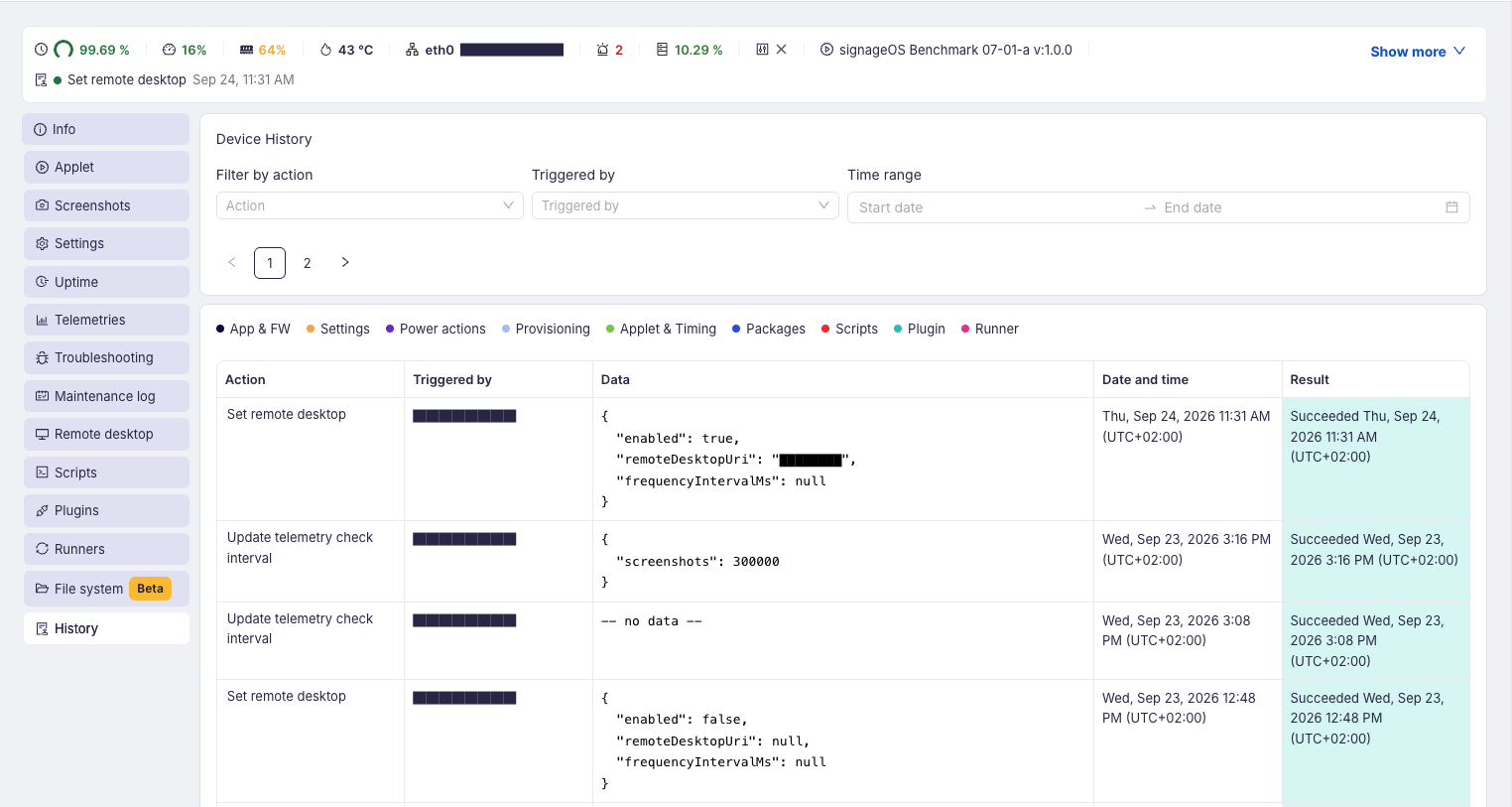The image size is (1512, 807).
Task: Open Remote desktop sidebar item
Action: click(x=106, y=434)
